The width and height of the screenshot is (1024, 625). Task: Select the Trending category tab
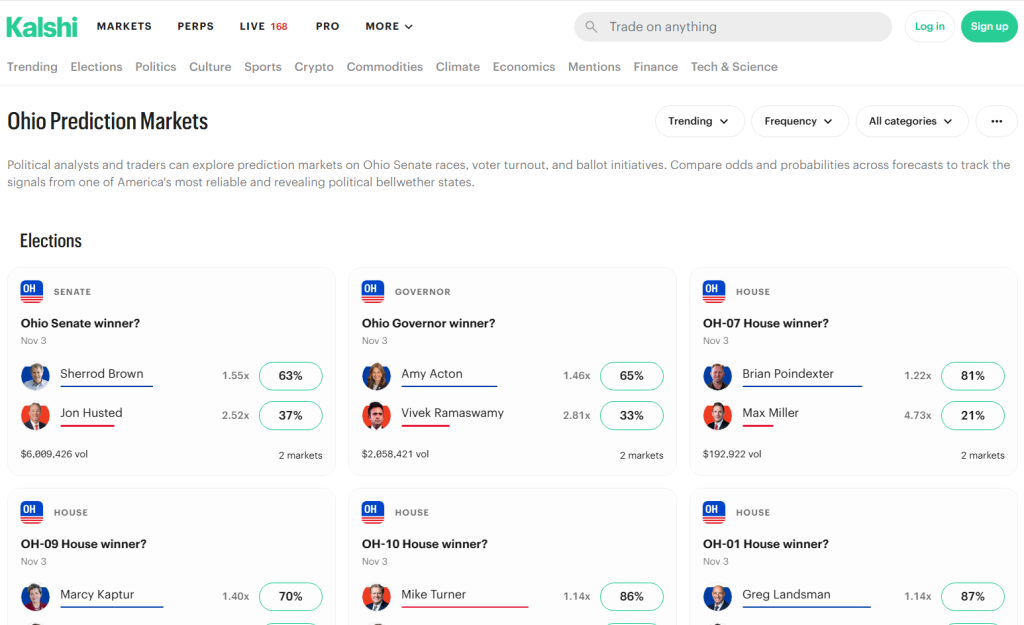click(32, 67)
